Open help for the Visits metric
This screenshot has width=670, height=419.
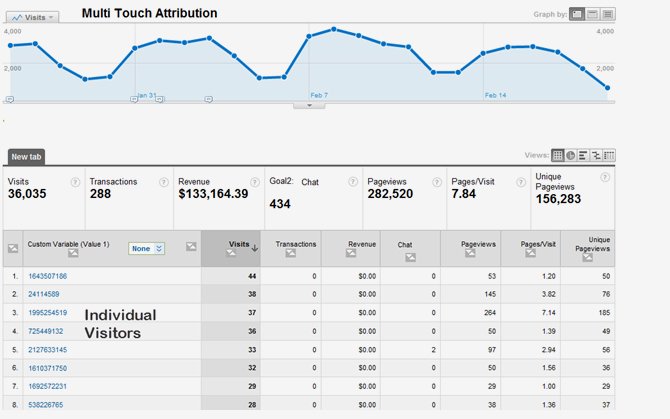coord(75,182)
